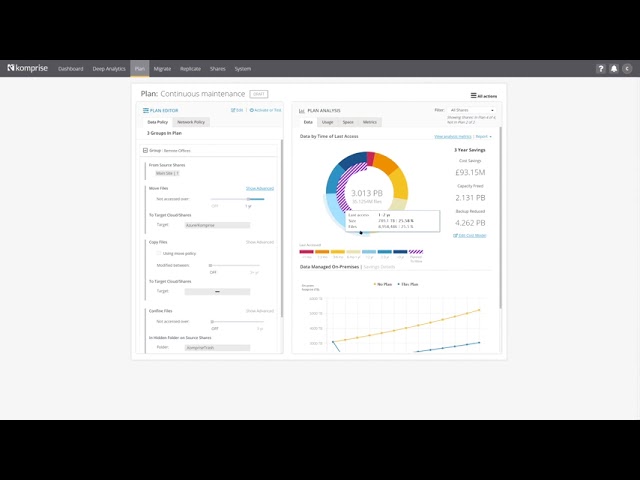This screenshot has width=640, height=480.
Task: Click the 3 Groups in Plan text
Action: point(164,133)
